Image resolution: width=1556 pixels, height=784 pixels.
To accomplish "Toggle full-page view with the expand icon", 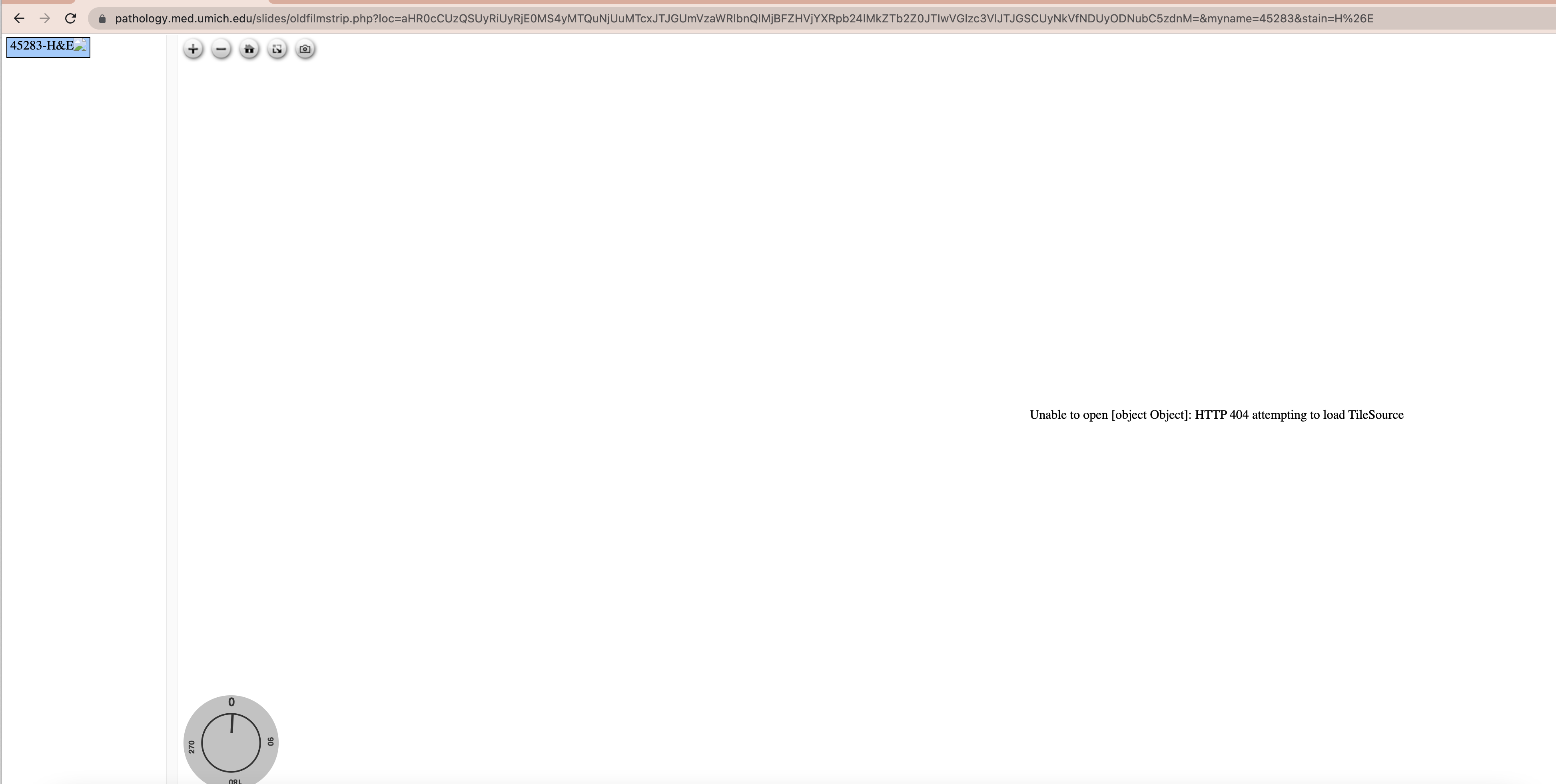I will (x=277, y=50).
